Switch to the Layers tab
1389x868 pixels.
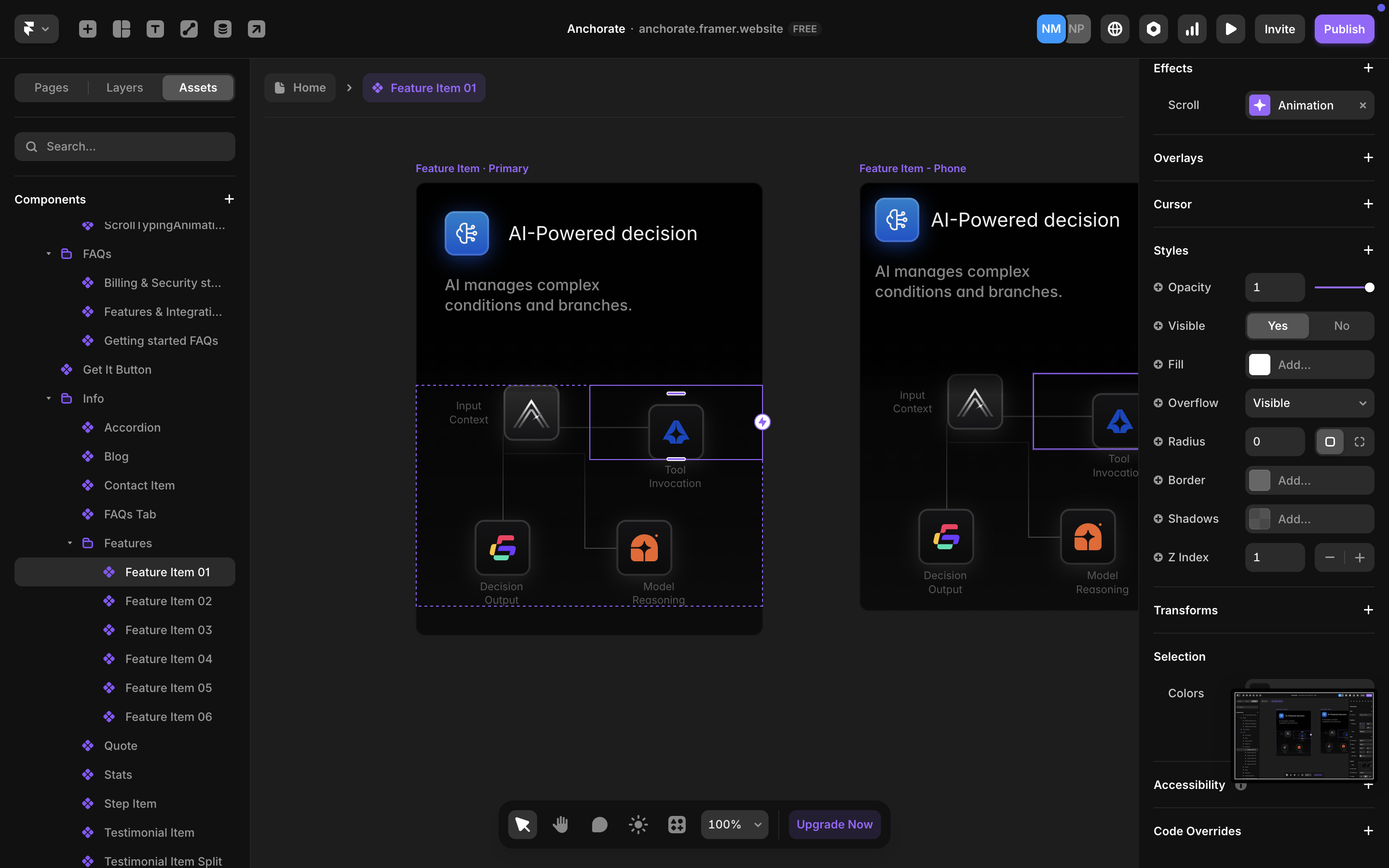[124, 87]
